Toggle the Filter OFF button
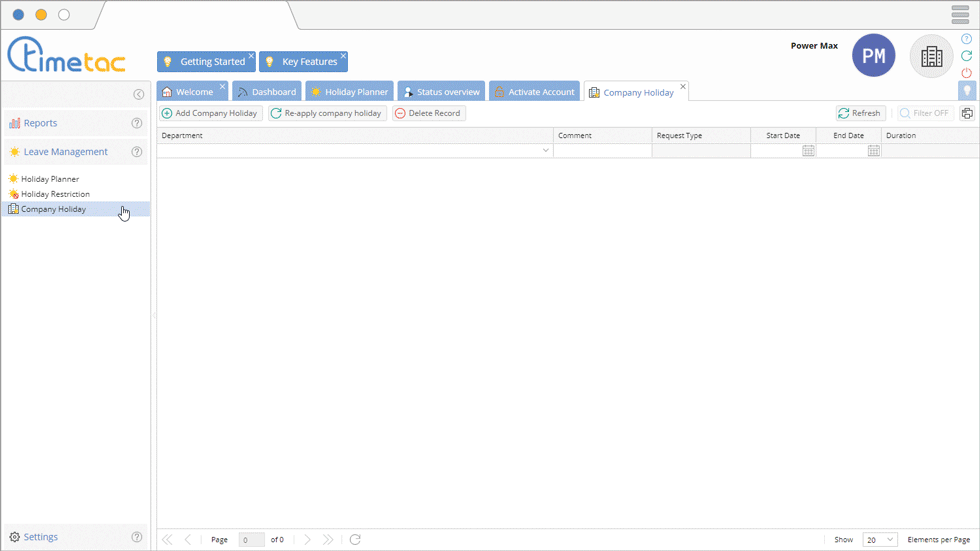This screenshot has width=980, height=551. [x=924, y=114]
